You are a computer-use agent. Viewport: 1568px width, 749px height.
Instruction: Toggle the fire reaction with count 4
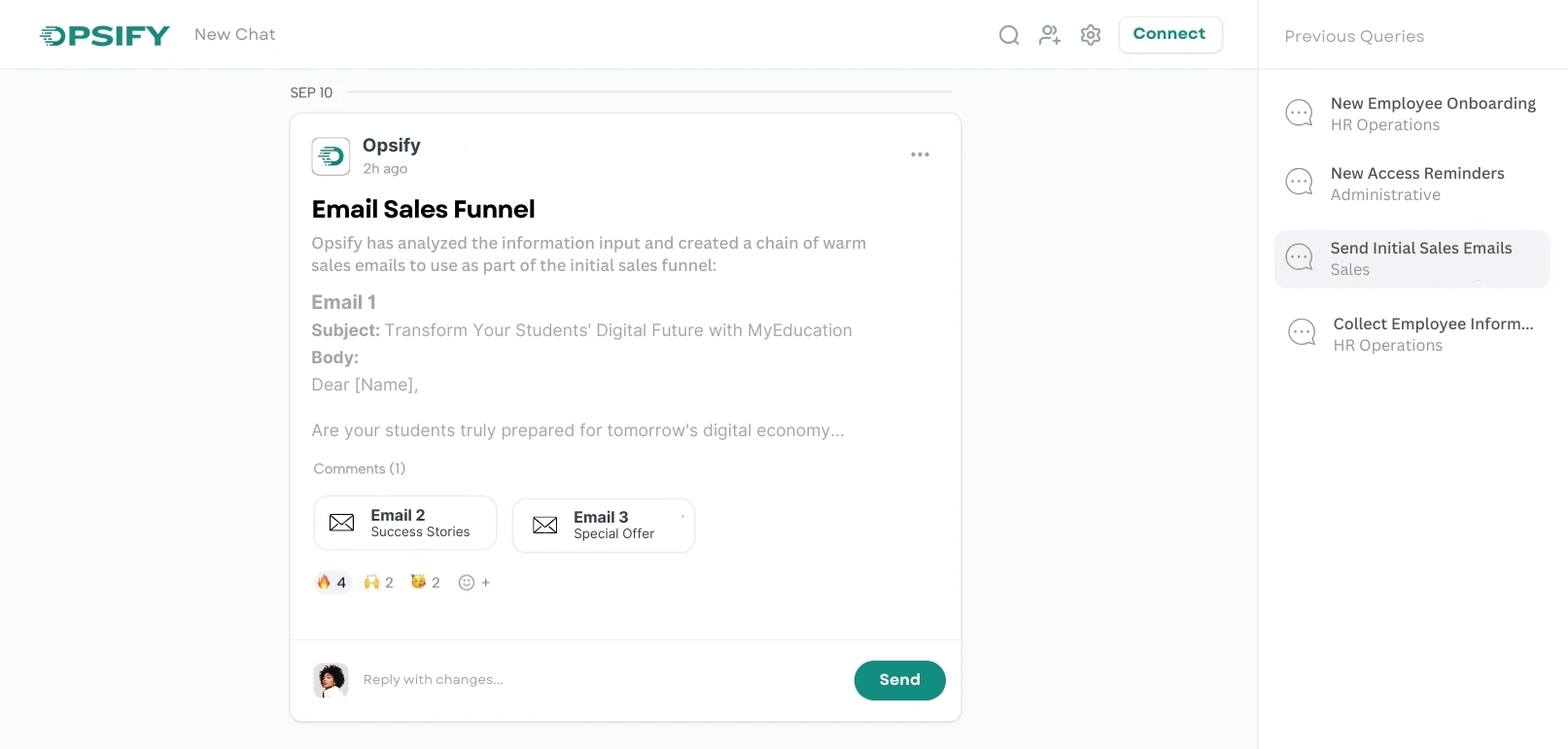click(x=331, y=583)
